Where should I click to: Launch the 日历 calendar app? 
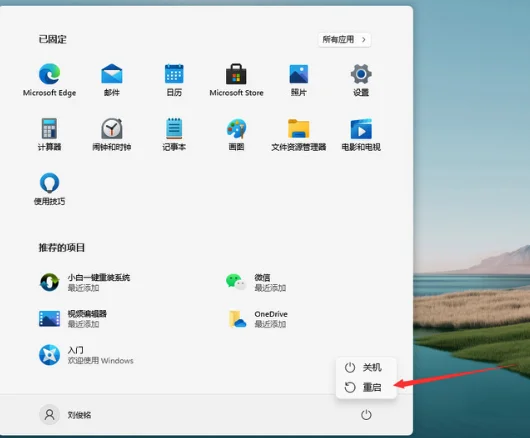click(174, 80)
